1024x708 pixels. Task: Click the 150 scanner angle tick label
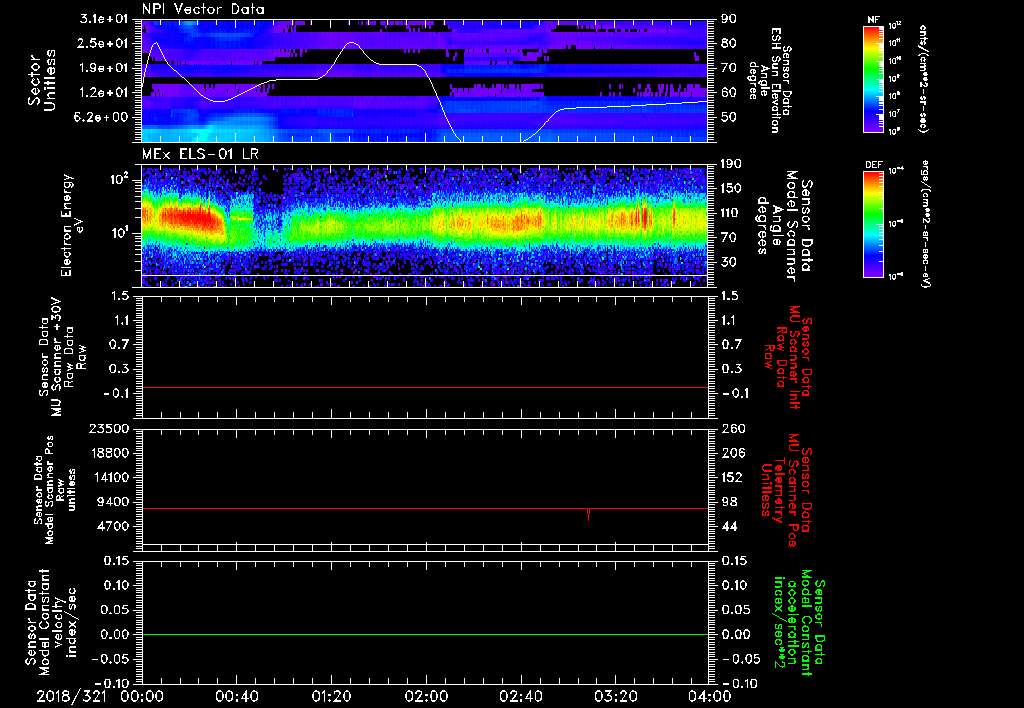pos(731,189)
